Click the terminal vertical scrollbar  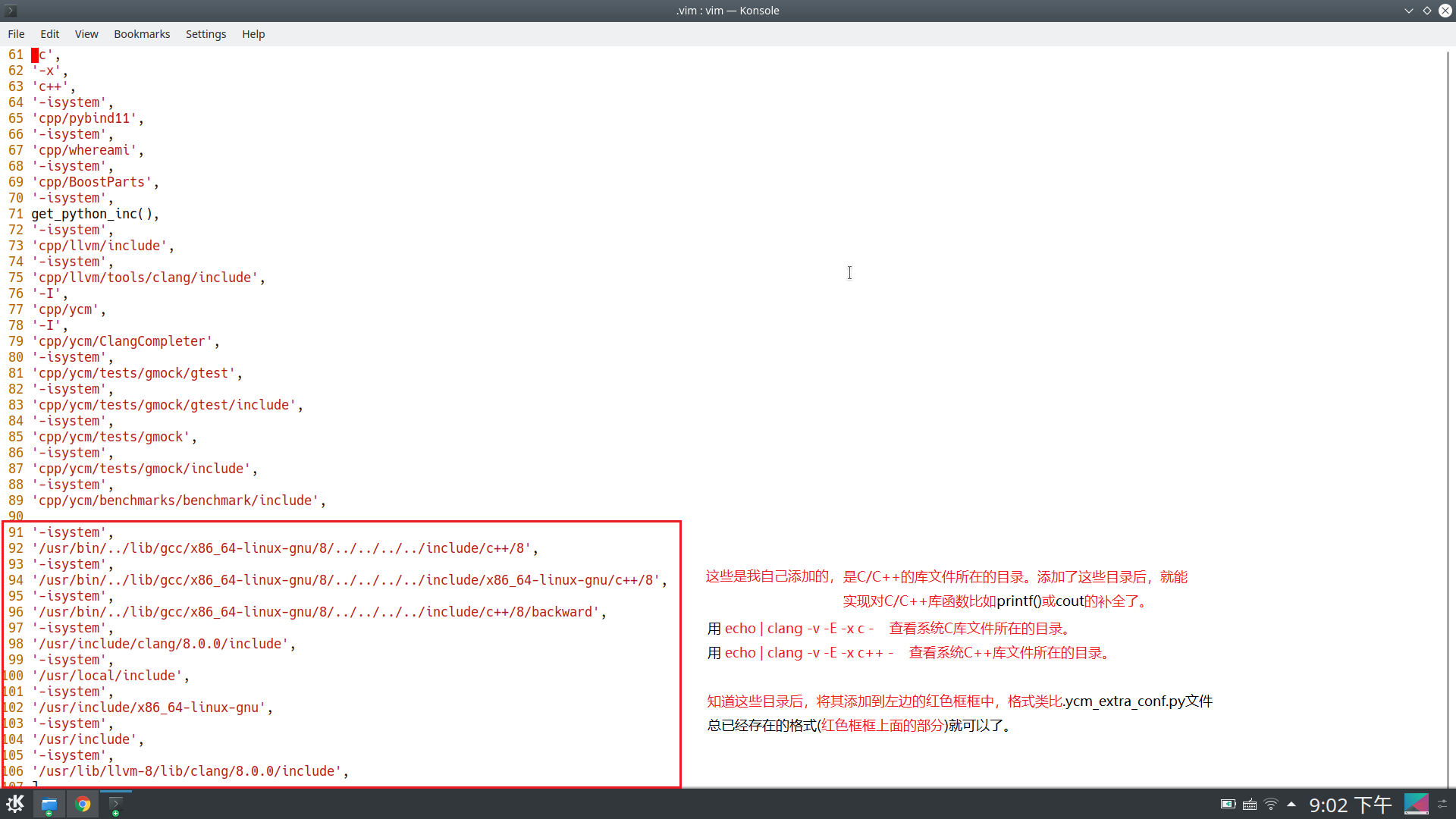1448,417
